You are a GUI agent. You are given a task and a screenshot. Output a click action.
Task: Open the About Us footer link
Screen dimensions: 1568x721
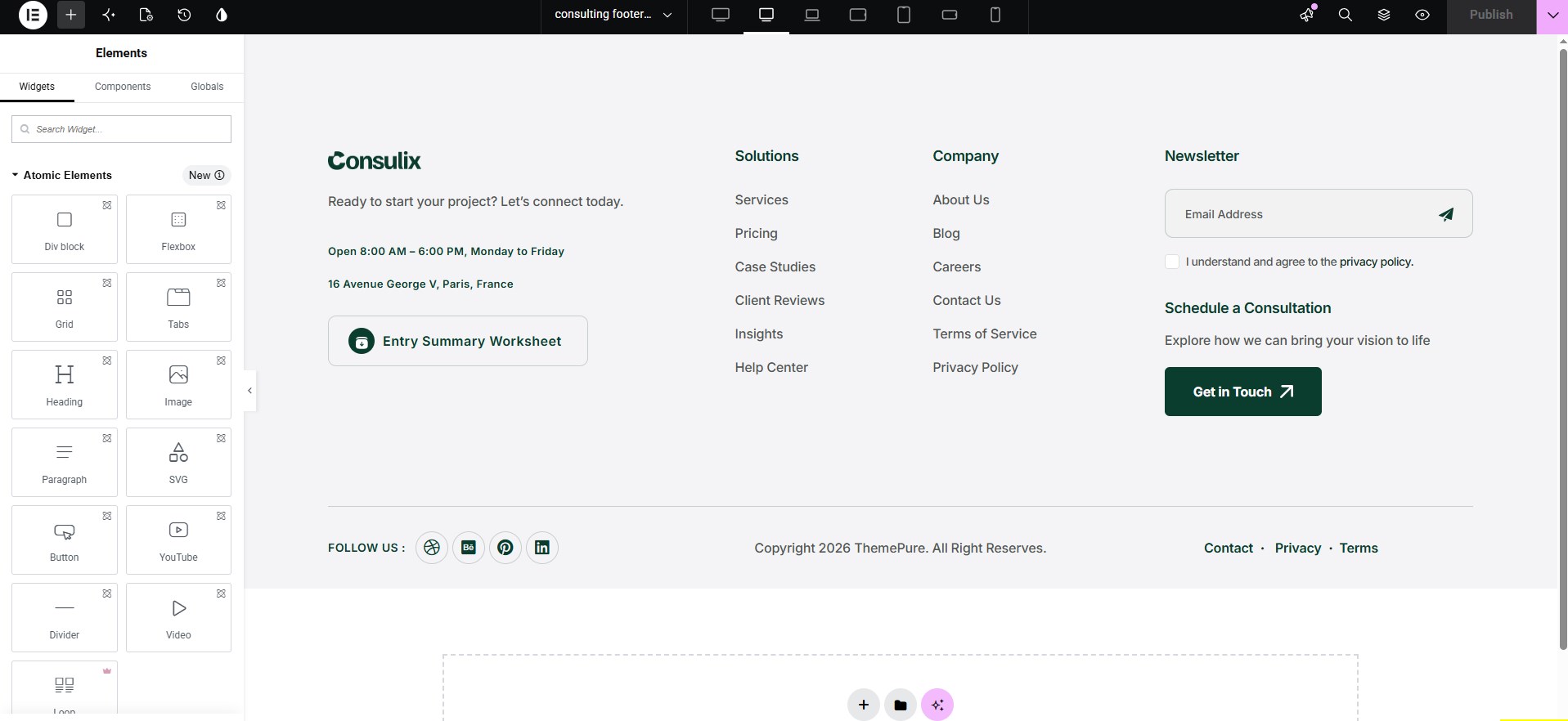coord(961,199)
